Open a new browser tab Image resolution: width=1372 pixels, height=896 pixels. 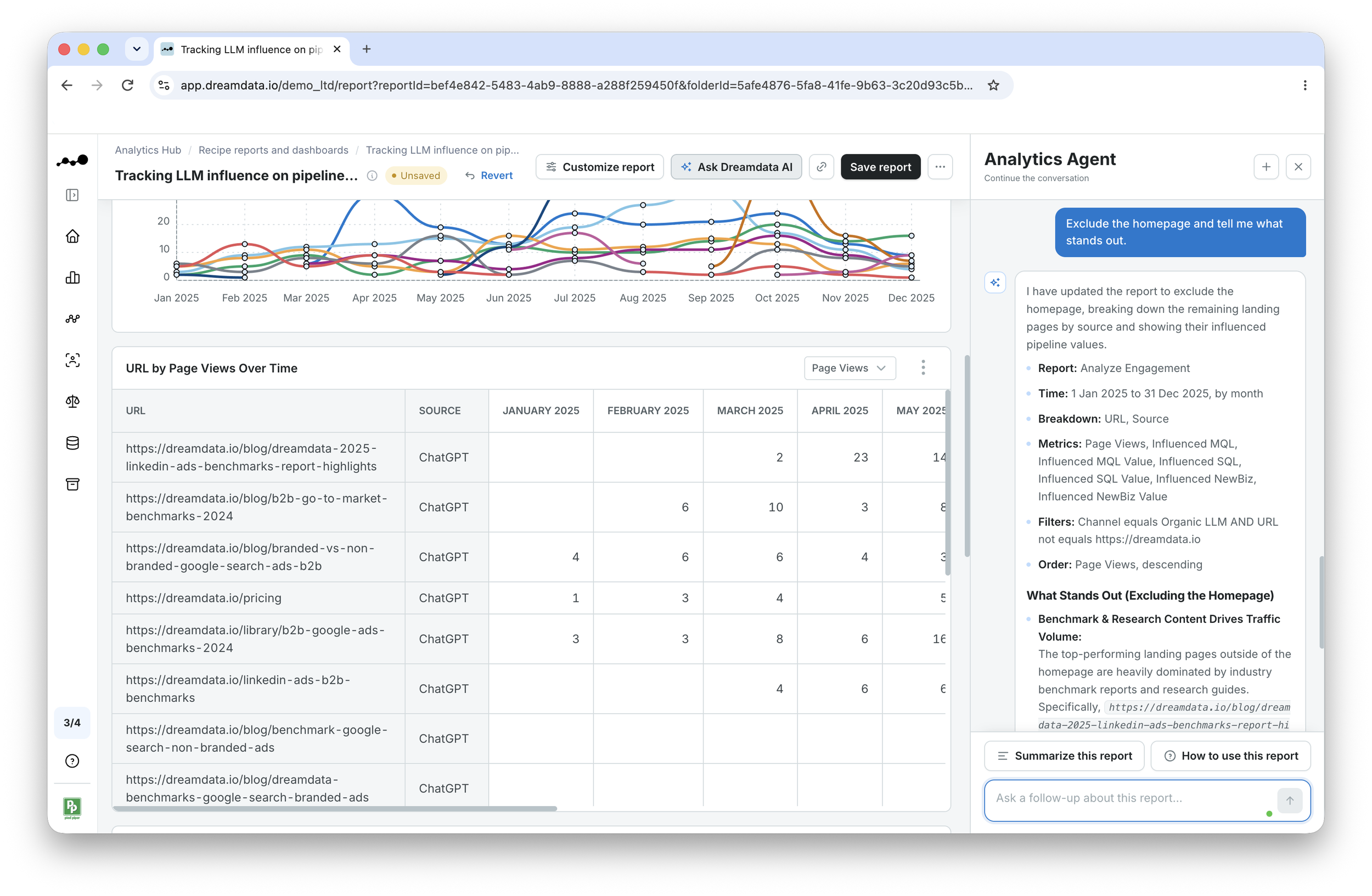367,49
